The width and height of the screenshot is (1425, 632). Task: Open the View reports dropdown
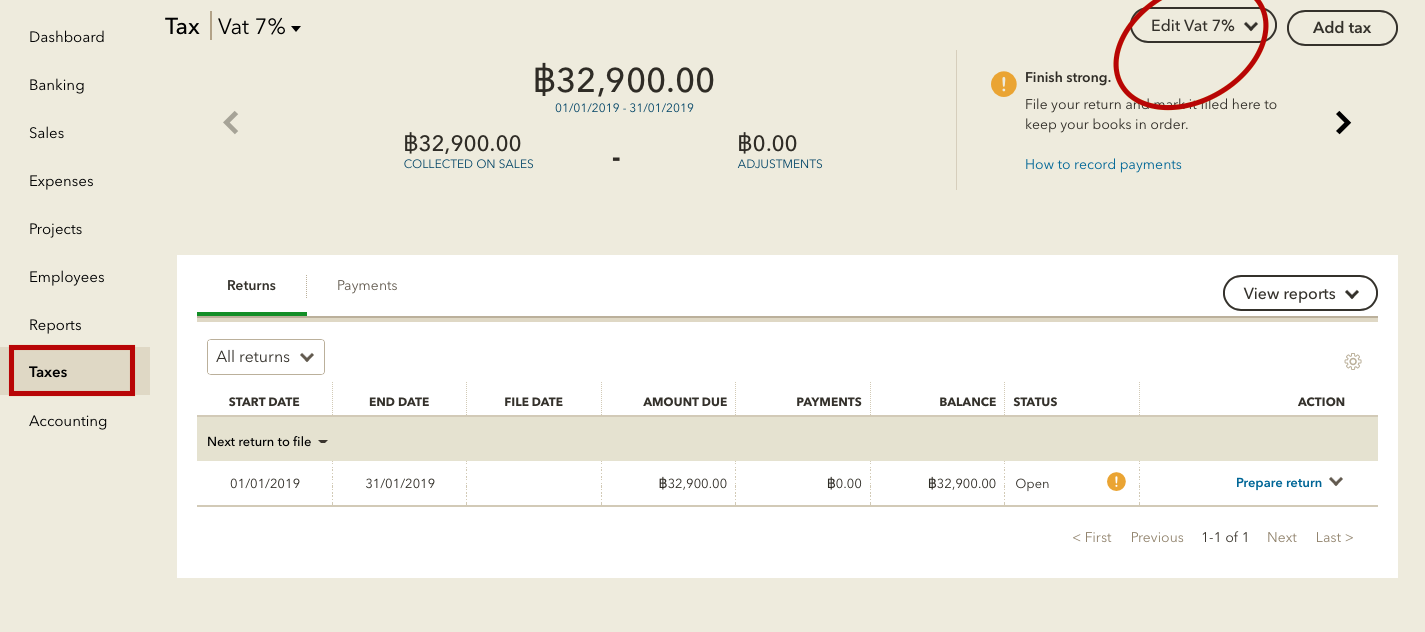pos(1300,293)
